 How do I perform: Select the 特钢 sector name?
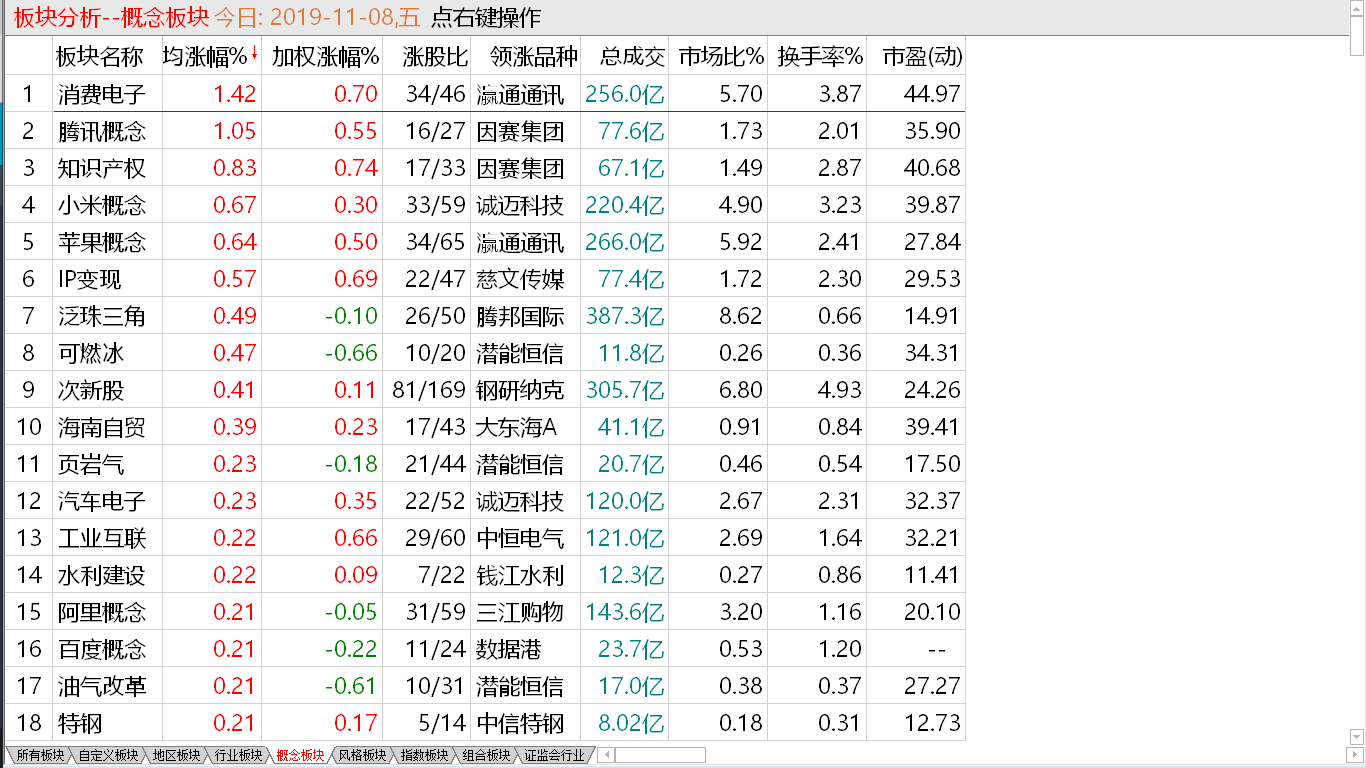click(79, 723)
